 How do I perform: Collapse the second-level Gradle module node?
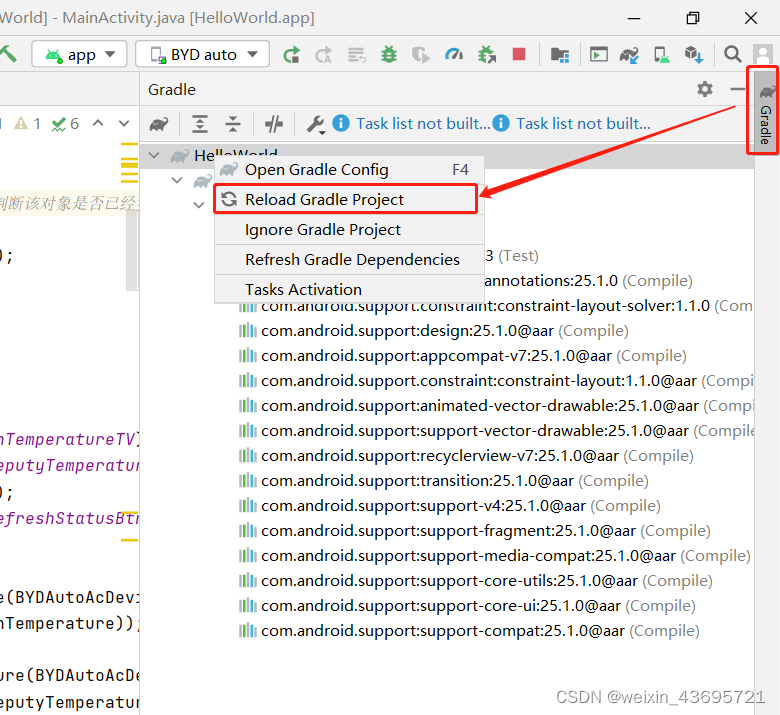click(x=177, y=180)
